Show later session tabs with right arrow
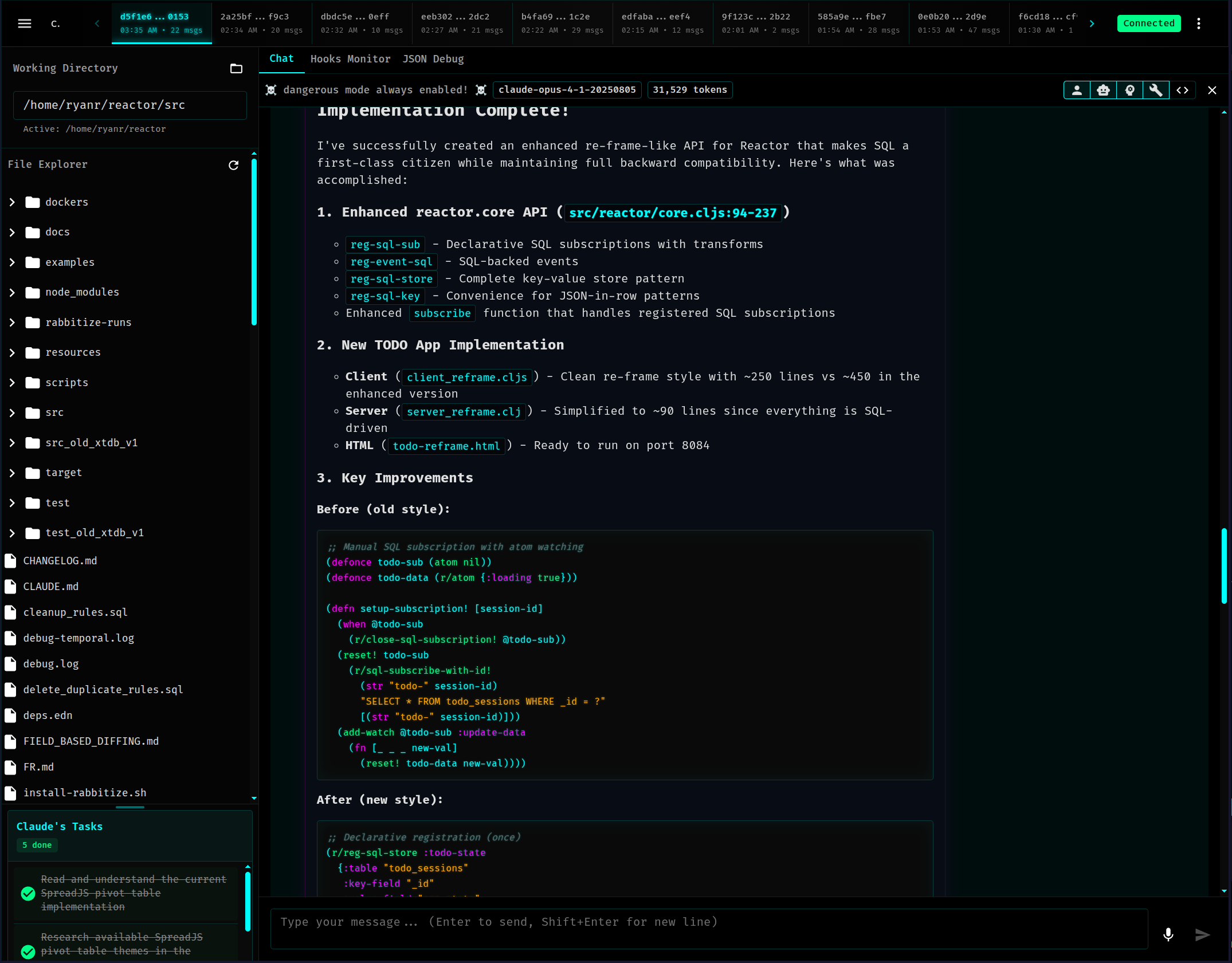This screenshot has height=963, width=1232. pos(1092,23)
